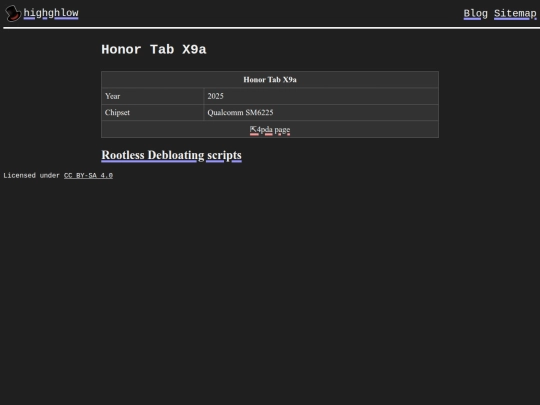Go to the Blog page
This screenshot has width=540, height=405.
coord(475,14)
